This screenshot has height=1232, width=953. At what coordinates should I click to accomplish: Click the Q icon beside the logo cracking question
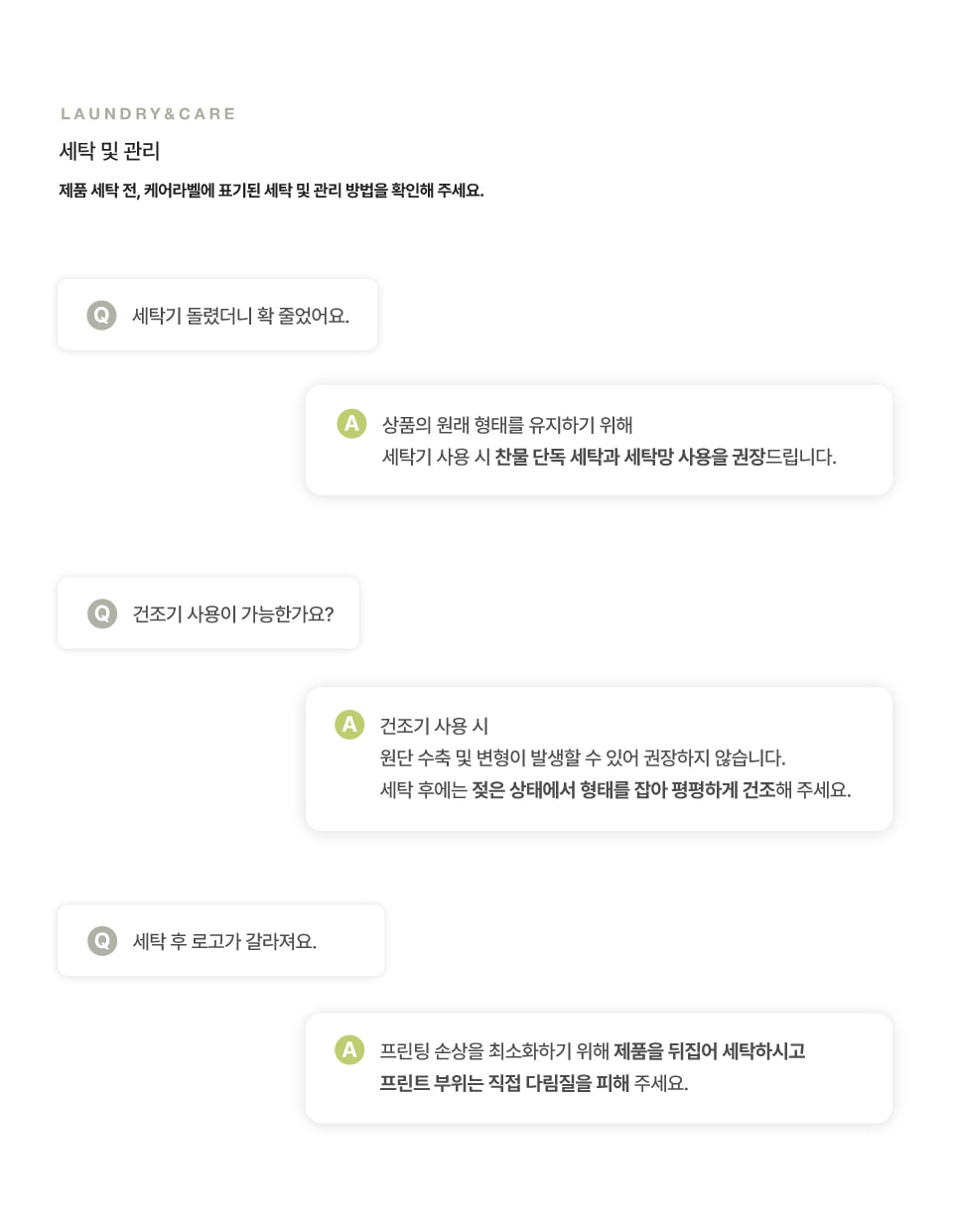[102, 941]
